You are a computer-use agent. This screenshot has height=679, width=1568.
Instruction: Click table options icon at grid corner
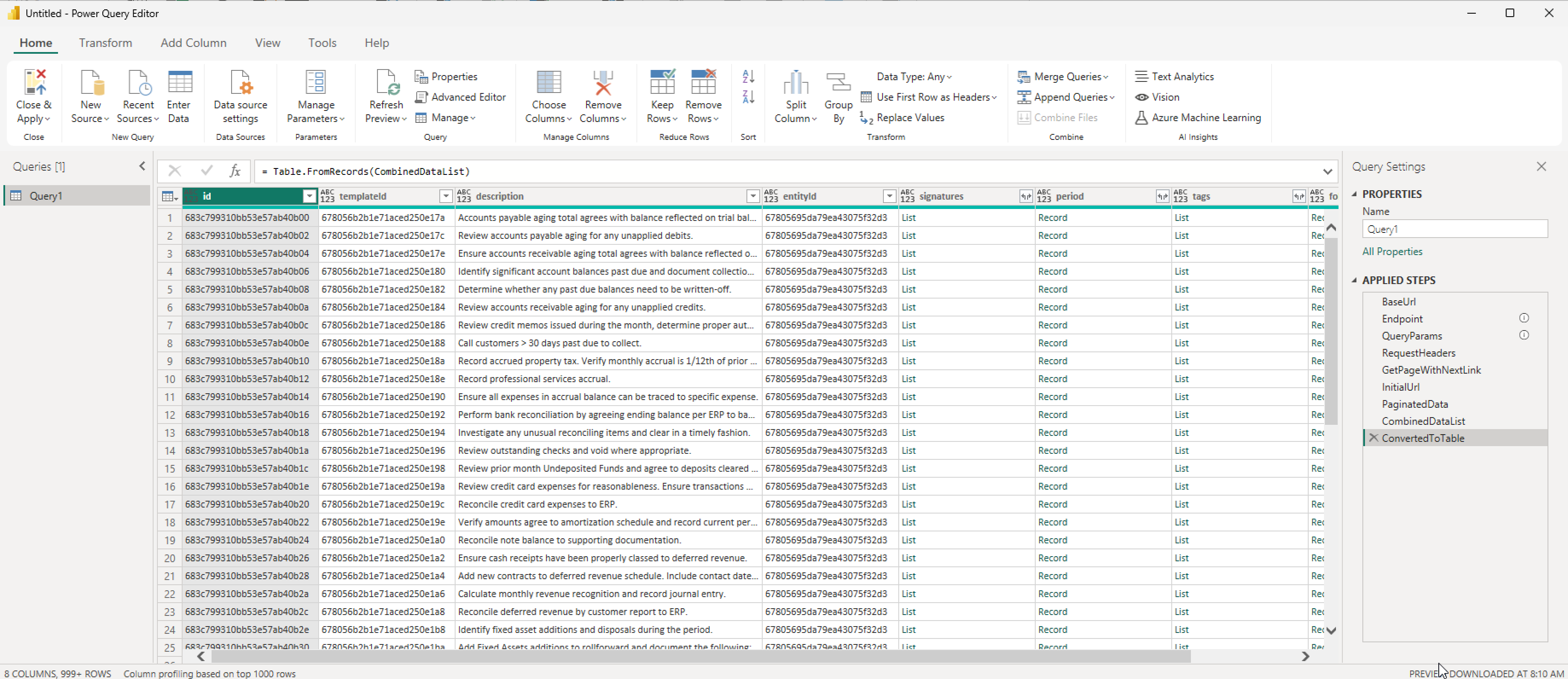[x=169, y=197]
